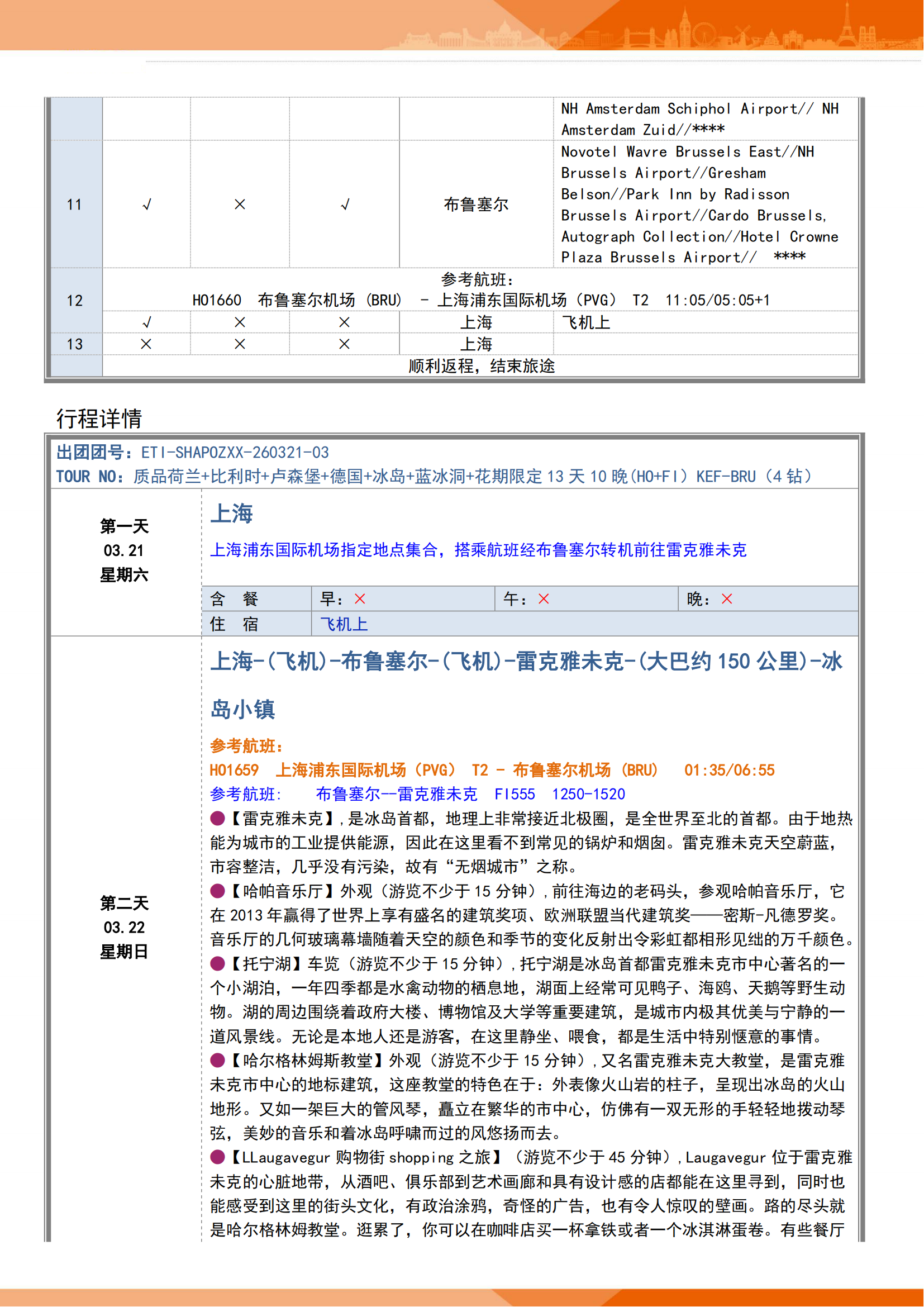
Task: Click the red X beside 午 in day one
Action: 544,599
